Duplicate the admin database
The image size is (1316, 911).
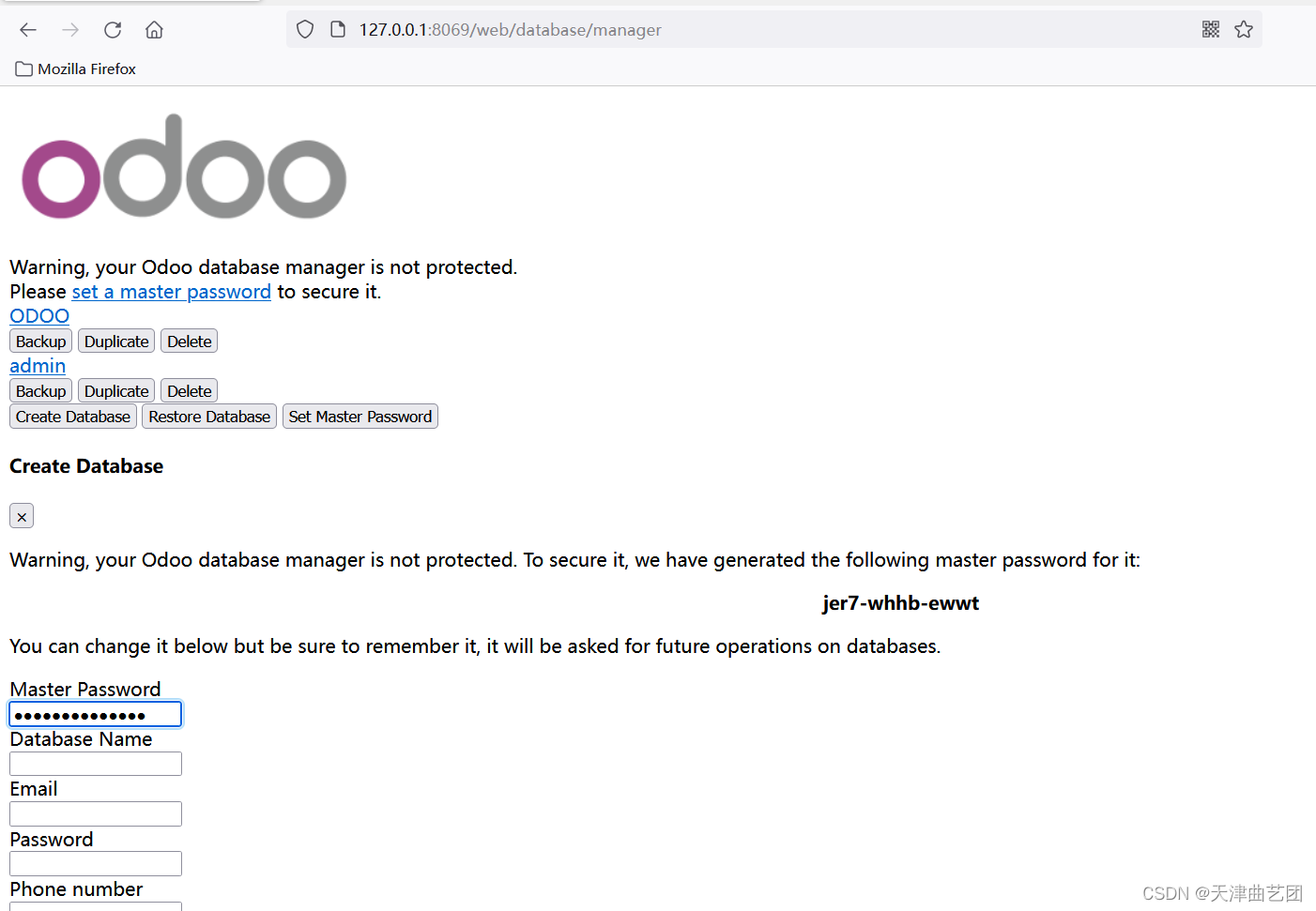(115, 390)
